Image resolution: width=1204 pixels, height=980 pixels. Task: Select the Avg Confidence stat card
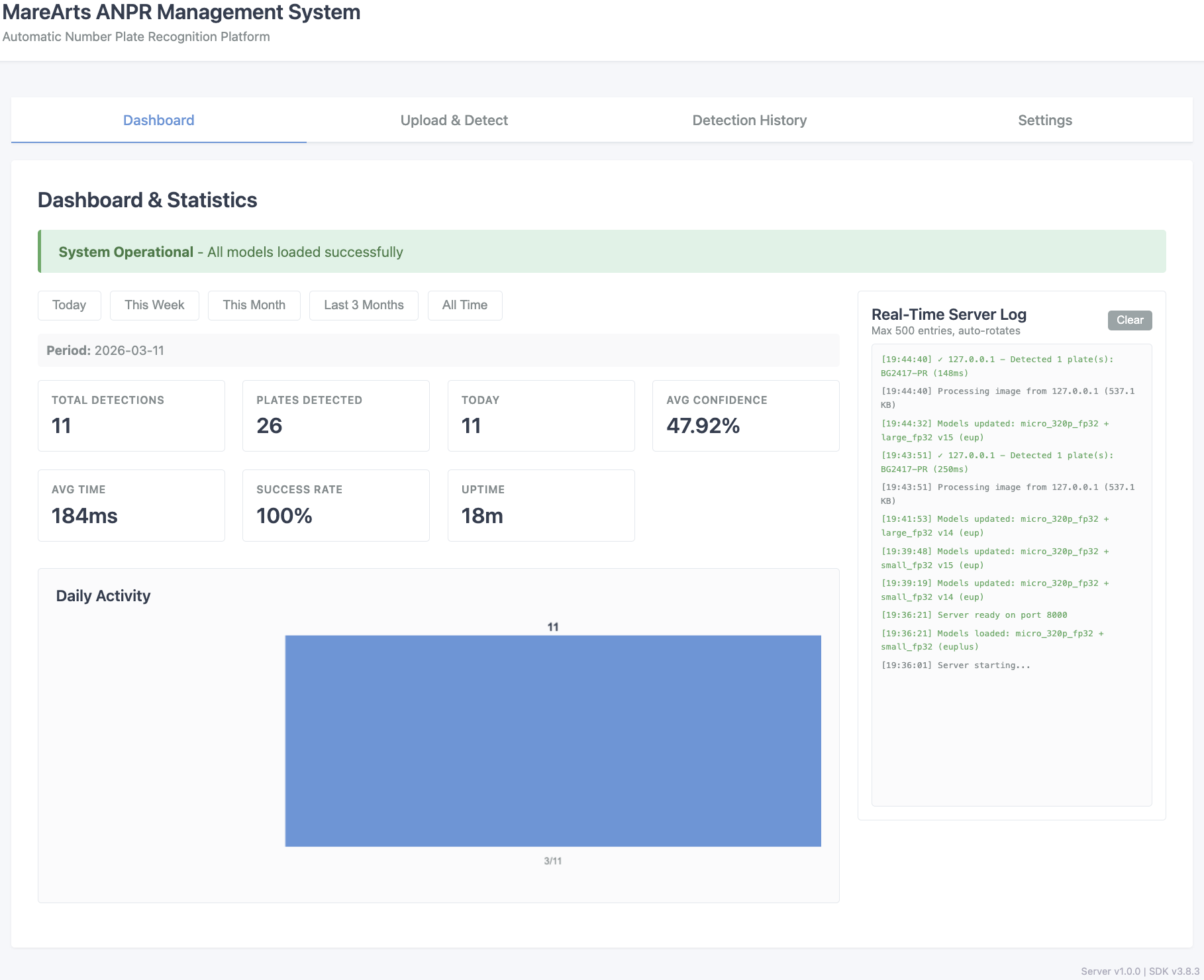[746, 415]
